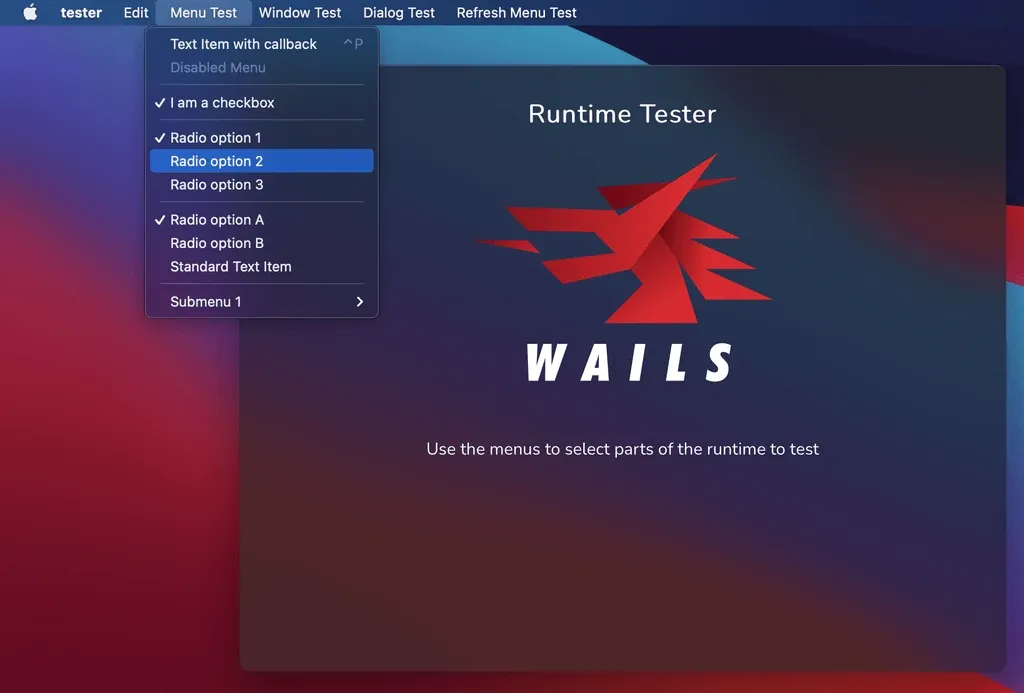Open the Edit menu

pyautogui.click(x=135, y=12)
